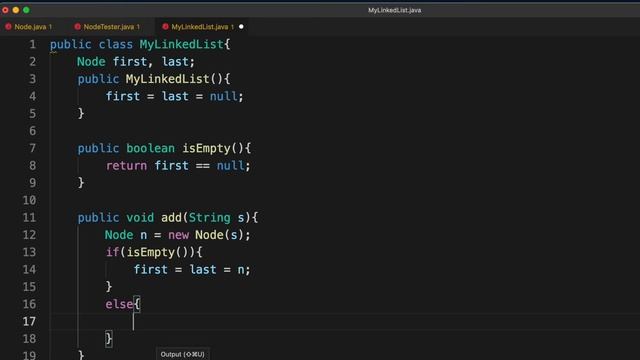Click the add method name on line 11
640x360 pixels.
click(x=171, y=218)
